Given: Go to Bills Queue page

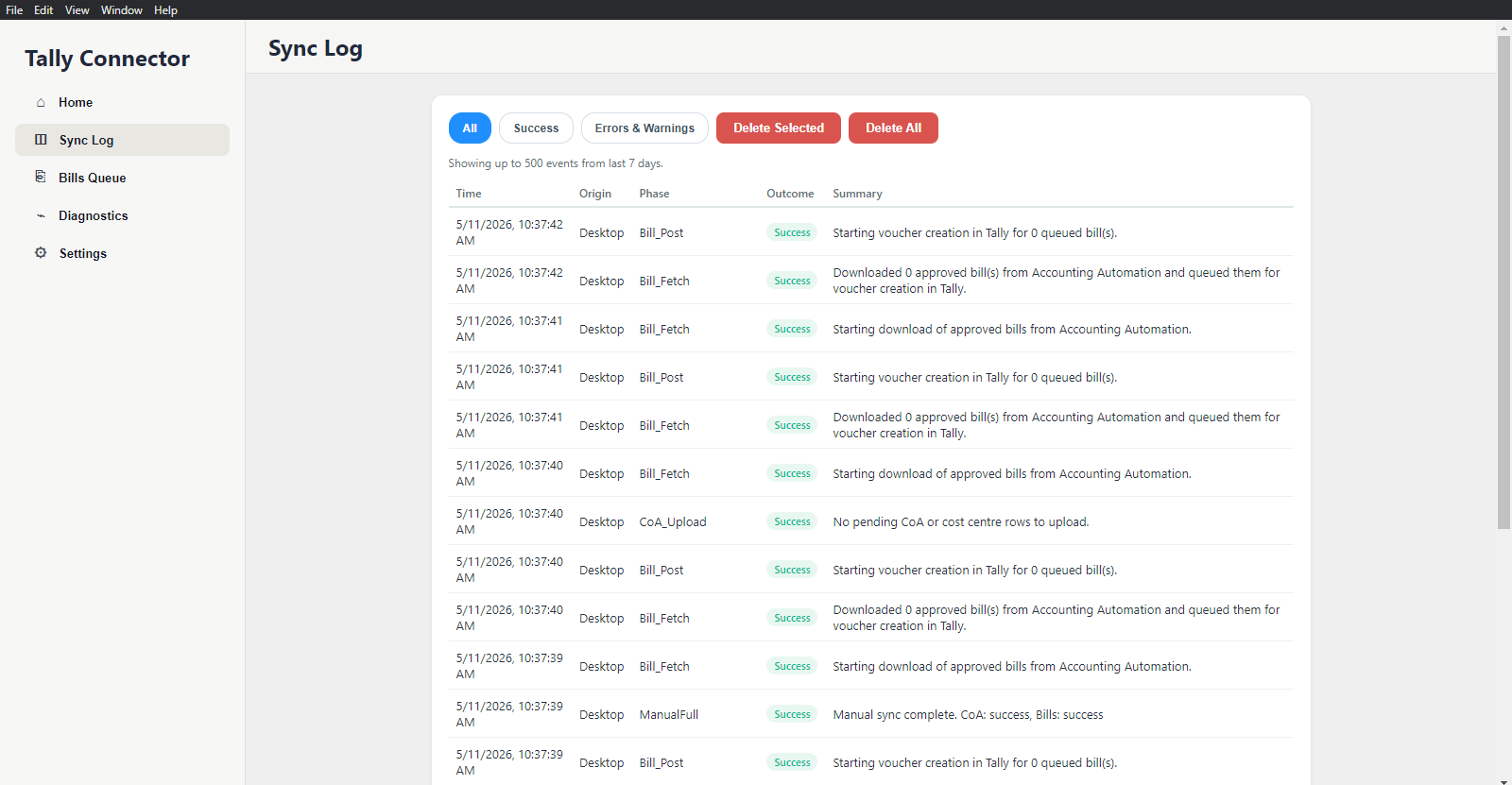Looking at the screenshot, I should [93, 178].
